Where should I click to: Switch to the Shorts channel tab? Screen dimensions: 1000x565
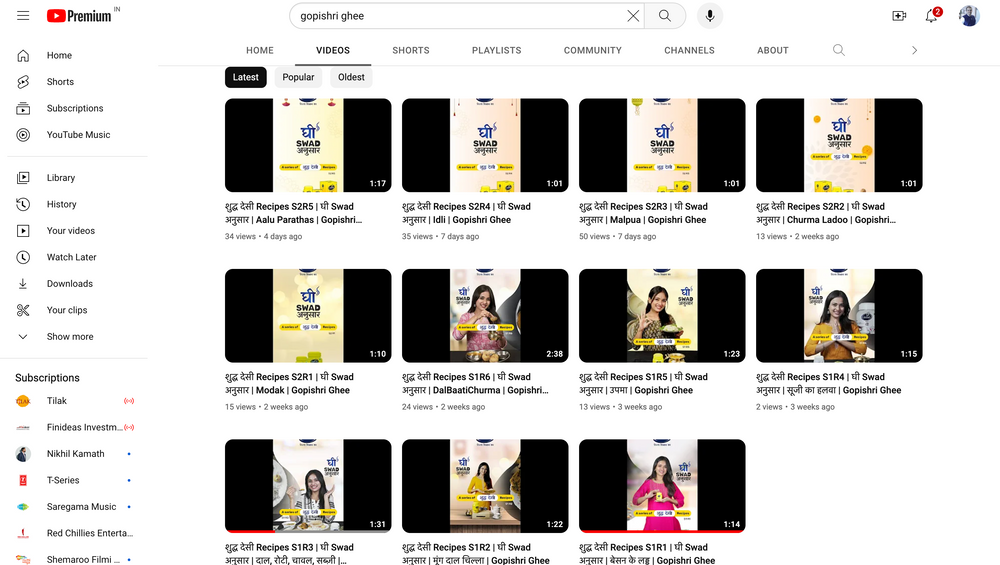pos(411,50)
